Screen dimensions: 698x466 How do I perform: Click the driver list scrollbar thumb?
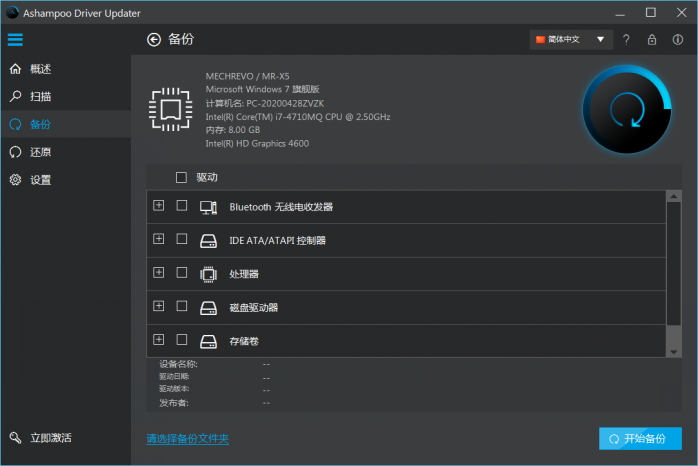point(674,263)
